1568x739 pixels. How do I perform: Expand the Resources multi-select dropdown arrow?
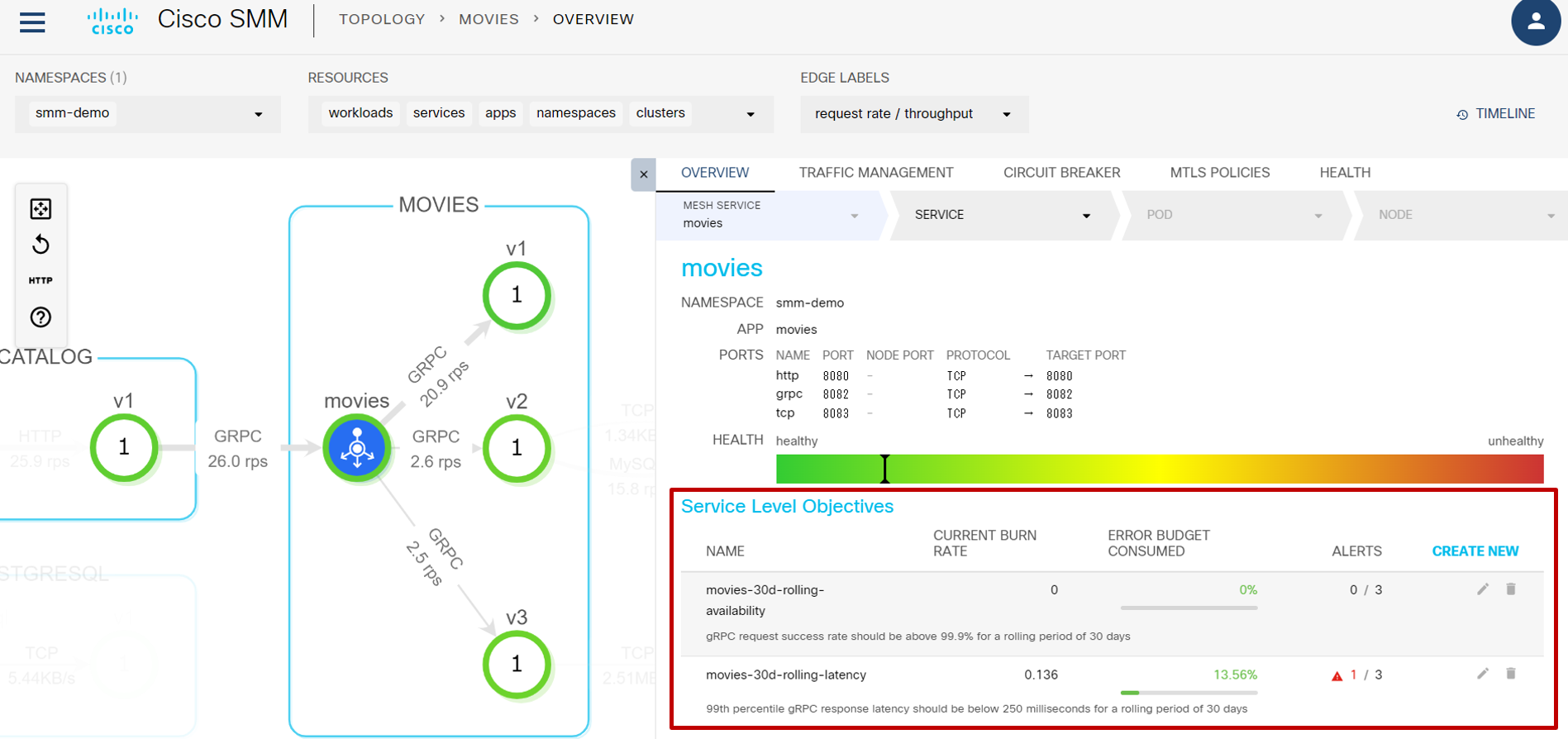point(751,114)
